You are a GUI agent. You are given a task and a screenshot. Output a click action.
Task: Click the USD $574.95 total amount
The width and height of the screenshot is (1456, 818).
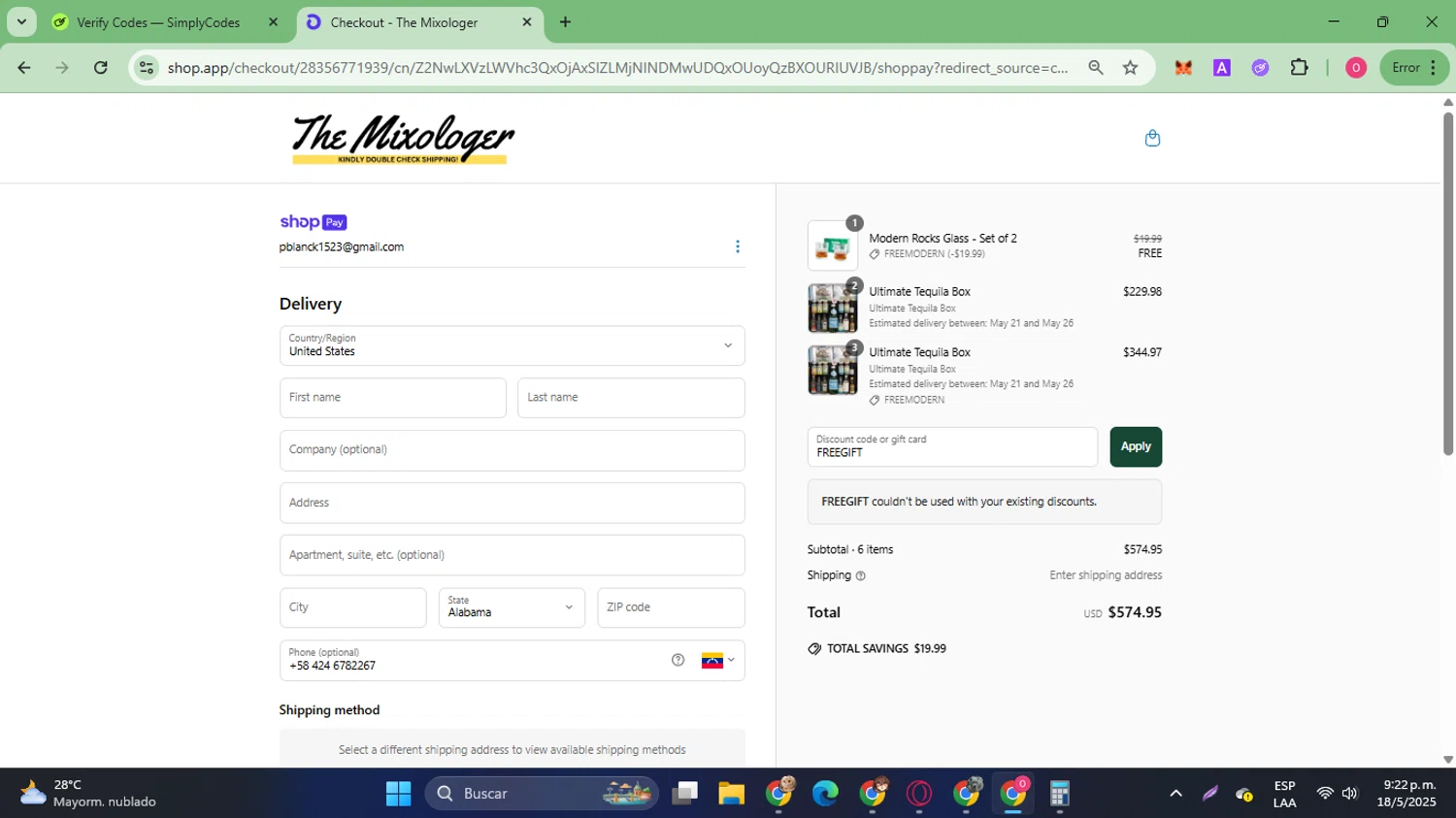click(1123, 612)
